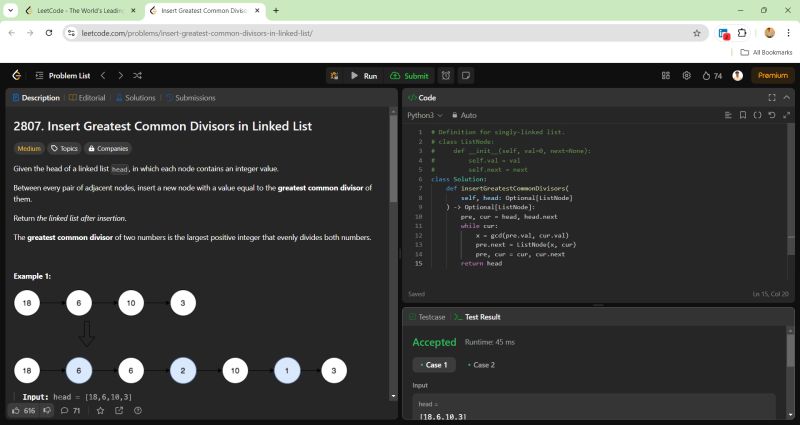Like the problem with thumbs up
The image size is (800, 425).
(16, 410)
